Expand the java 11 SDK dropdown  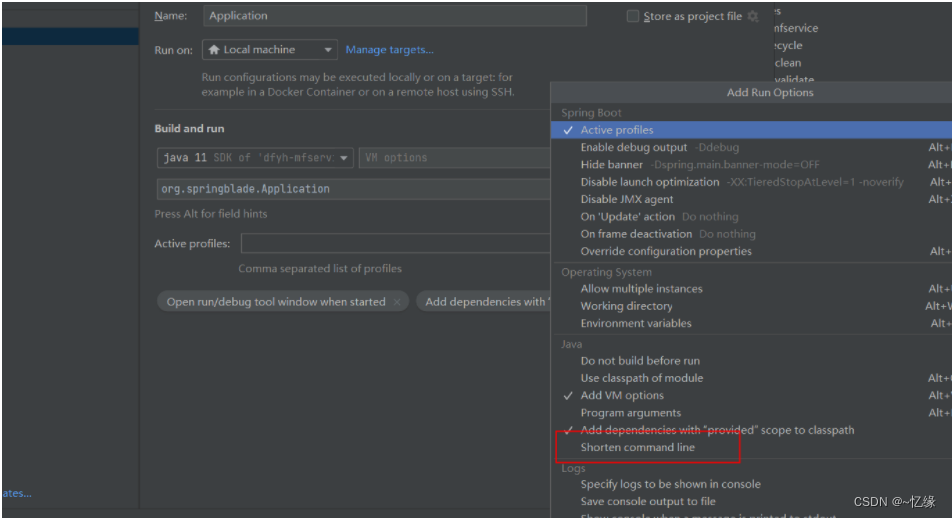tap(345, 158)
